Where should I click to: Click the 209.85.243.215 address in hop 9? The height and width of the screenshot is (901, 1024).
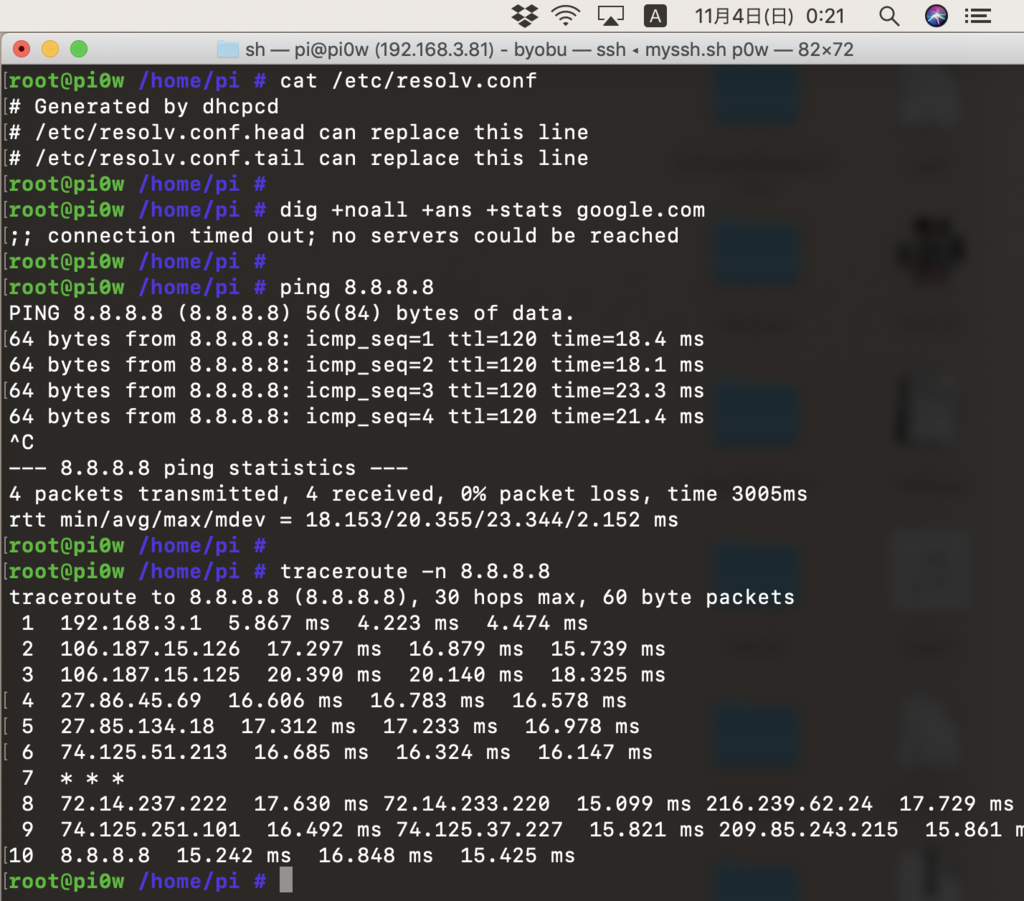(808, 830)
